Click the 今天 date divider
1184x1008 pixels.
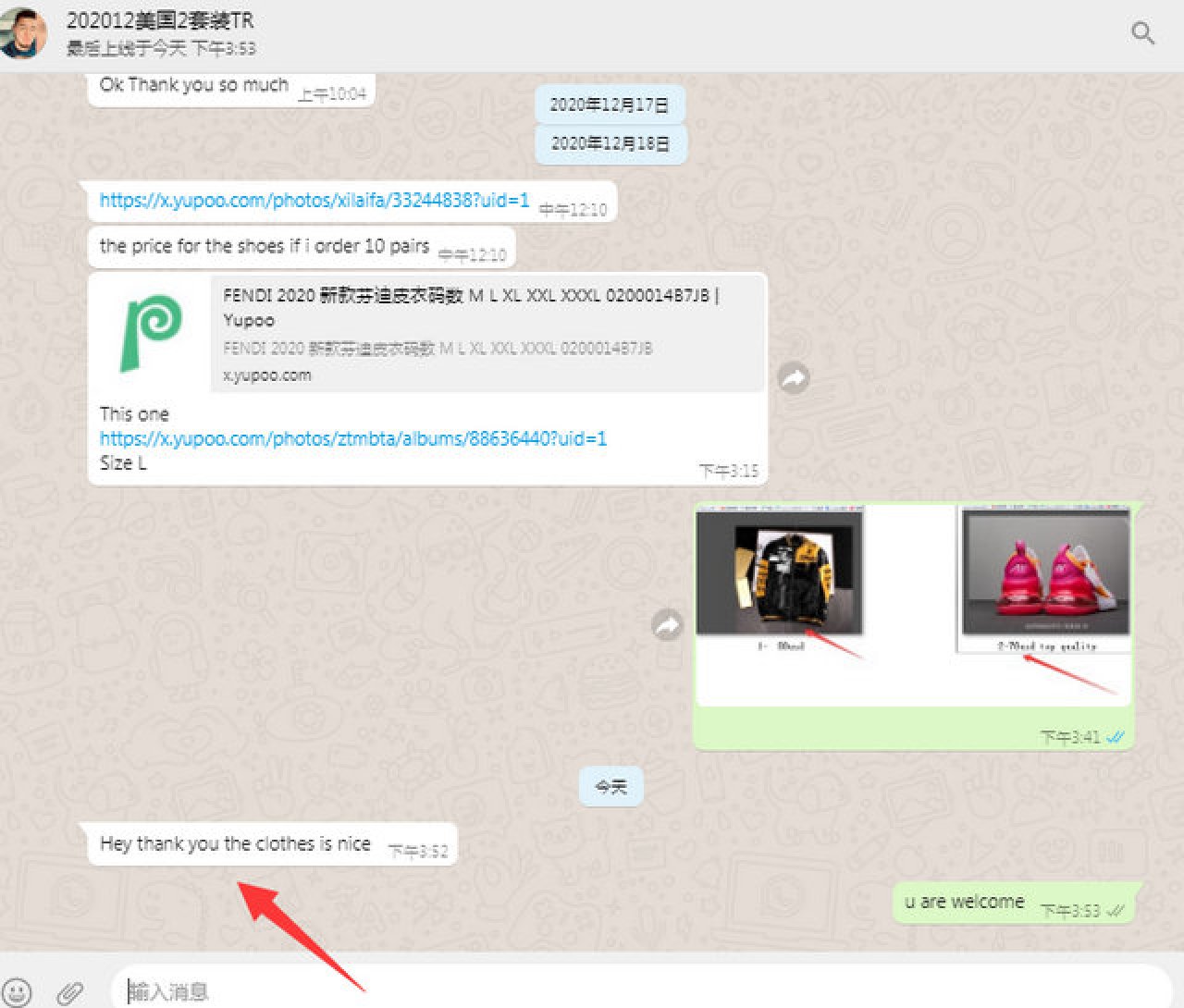click(610, 787)
